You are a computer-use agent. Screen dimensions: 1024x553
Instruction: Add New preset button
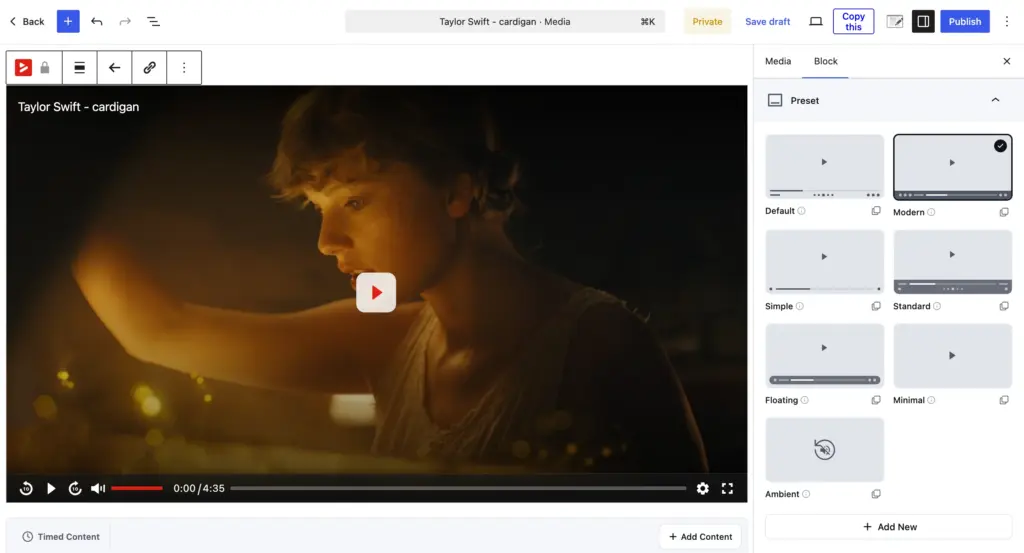[x=889, y=527]
